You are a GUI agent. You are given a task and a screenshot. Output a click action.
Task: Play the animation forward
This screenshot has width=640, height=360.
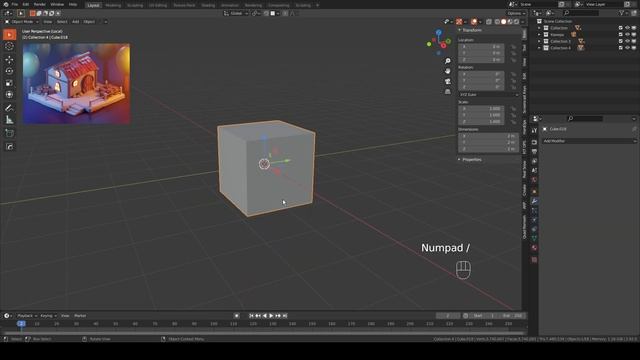coord(271,316)
